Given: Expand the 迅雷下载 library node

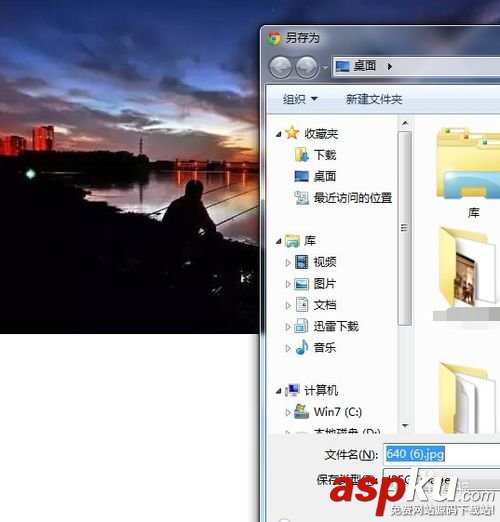Looking at the screenshot, I should pos(288,327).
